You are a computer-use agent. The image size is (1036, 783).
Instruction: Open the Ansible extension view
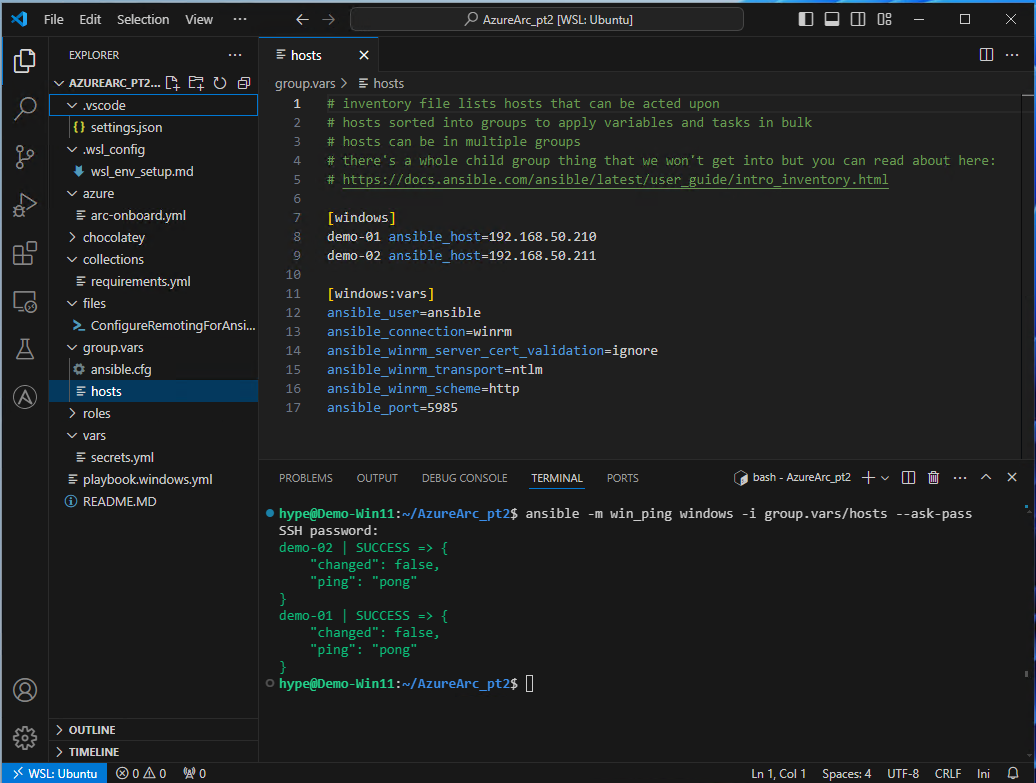point(25,397)
